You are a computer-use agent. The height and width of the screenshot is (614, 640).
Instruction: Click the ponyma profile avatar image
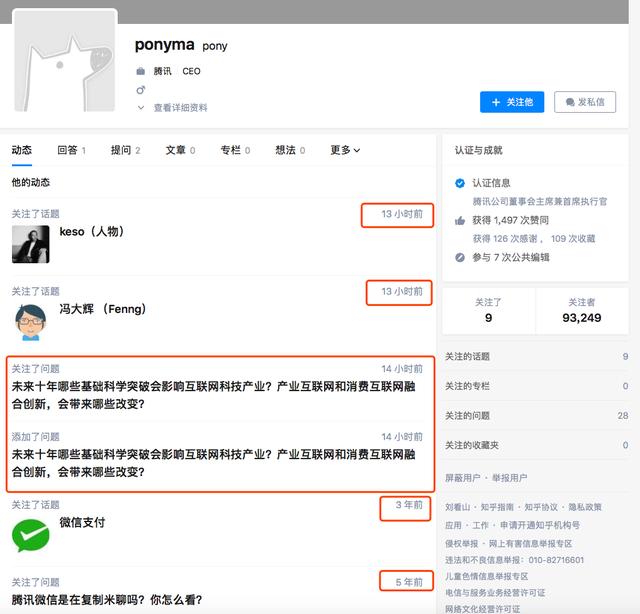65,60
